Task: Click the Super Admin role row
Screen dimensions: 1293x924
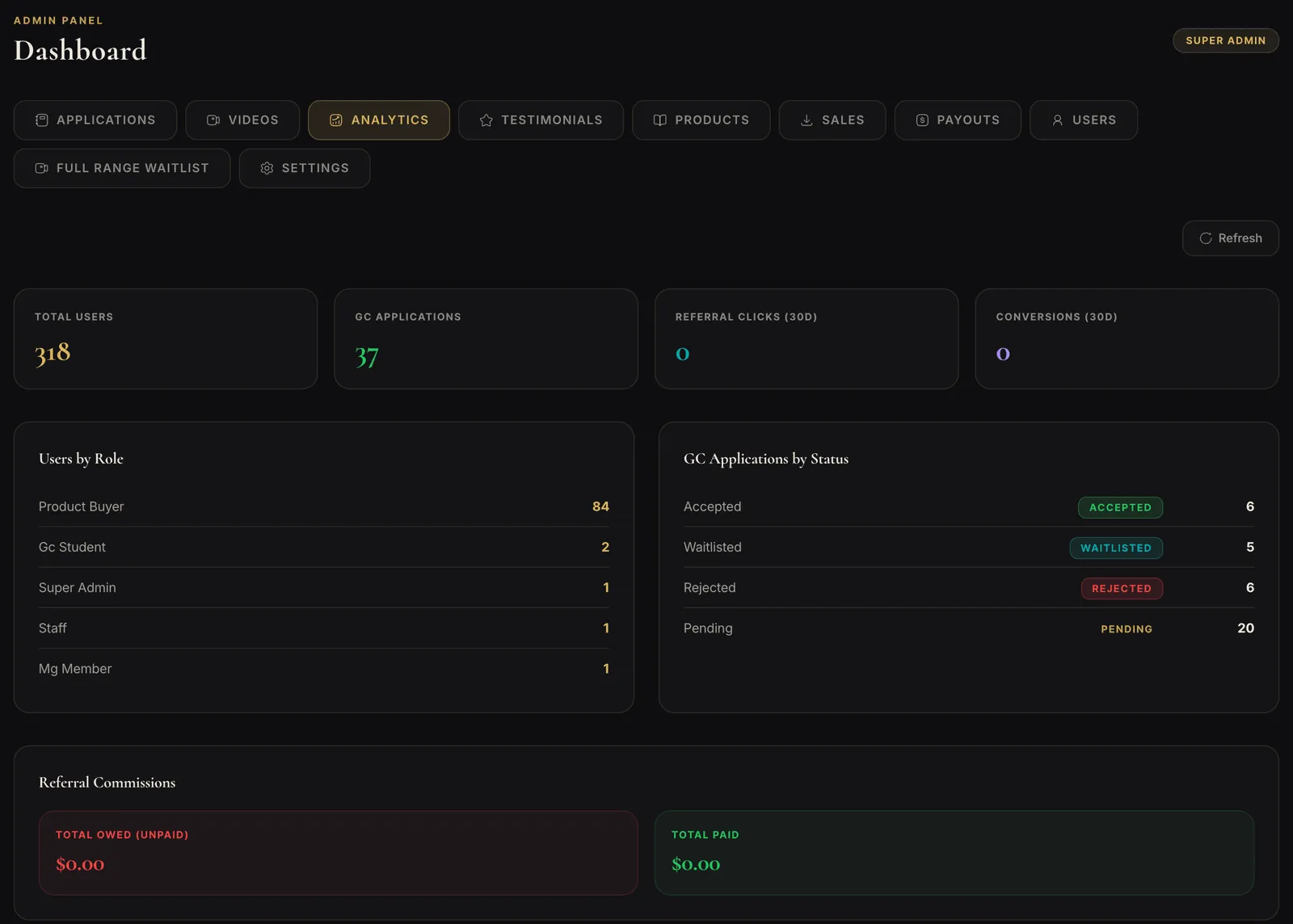Action: tap(324, 587)
